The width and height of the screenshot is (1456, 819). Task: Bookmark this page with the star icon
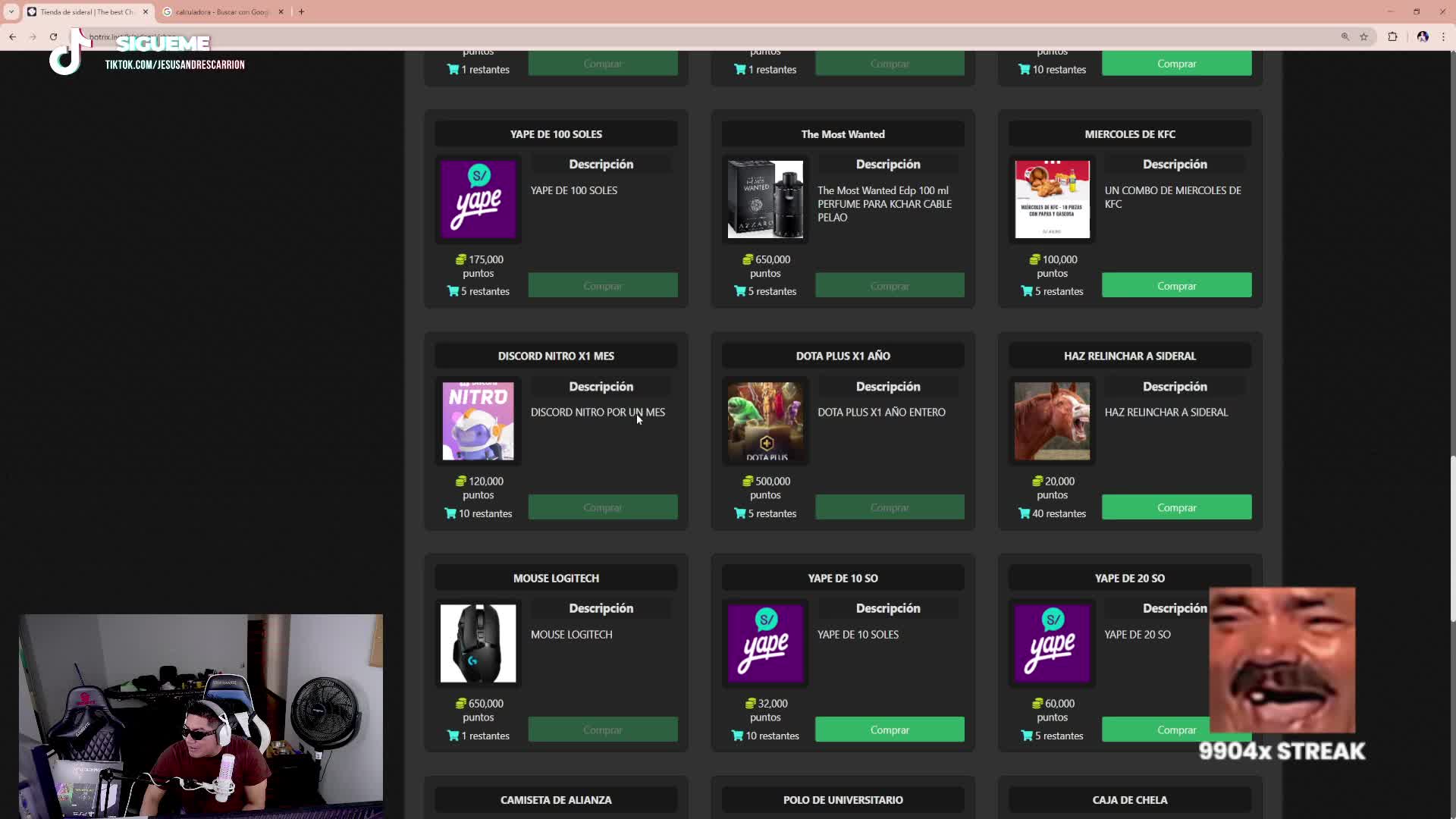coord(1363,36)
